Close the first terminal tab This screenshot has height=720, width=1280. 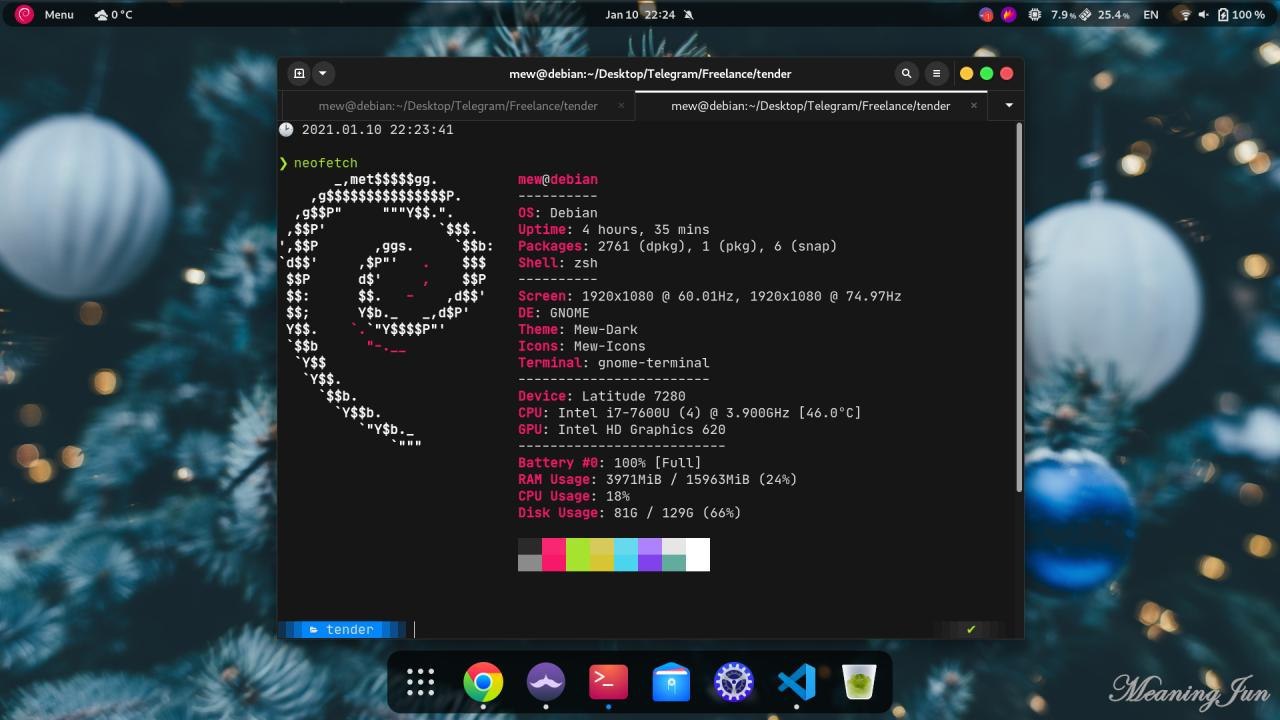click(621, 105)
